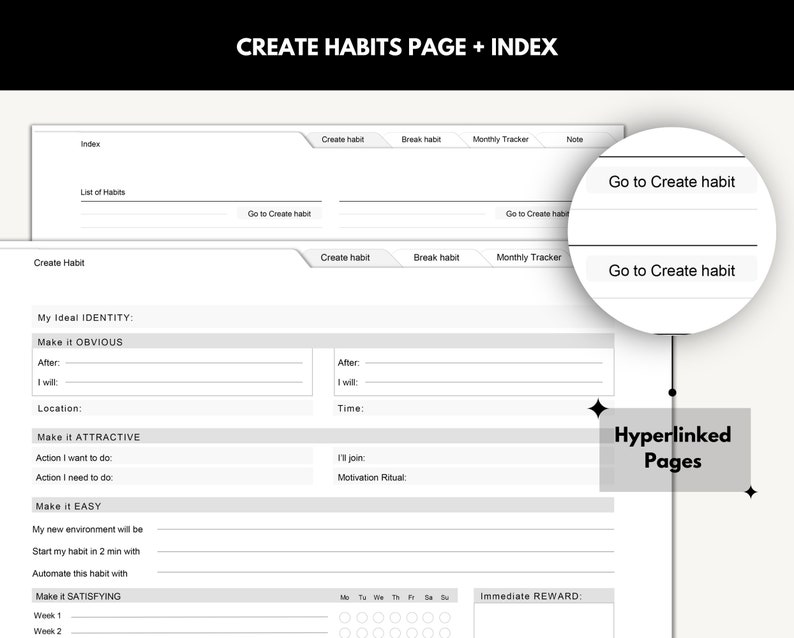Click the Automate this habit with line

click(x=385, y=572)
